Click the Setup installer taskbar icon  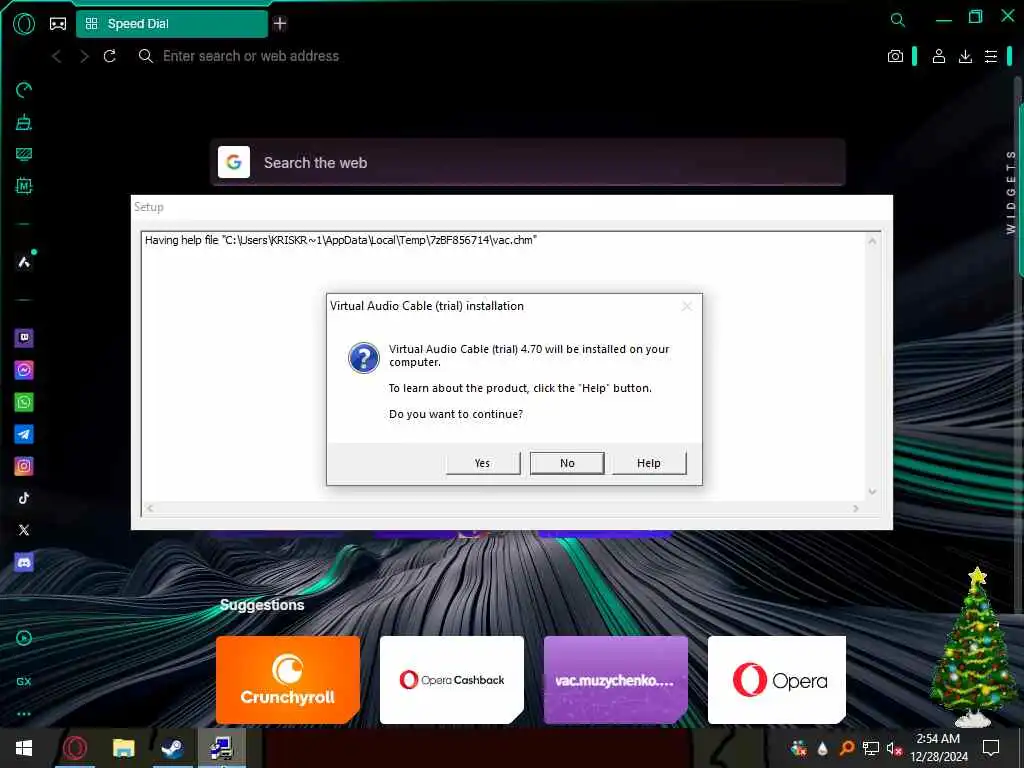221,748
